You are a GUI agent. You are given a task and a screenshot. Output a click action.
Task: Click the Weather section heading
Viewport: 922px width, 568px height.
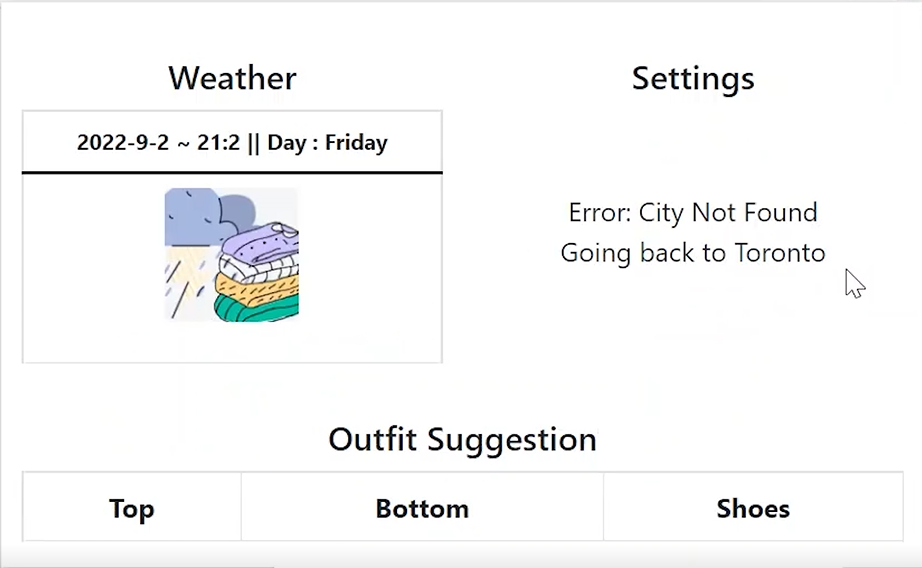232,78
